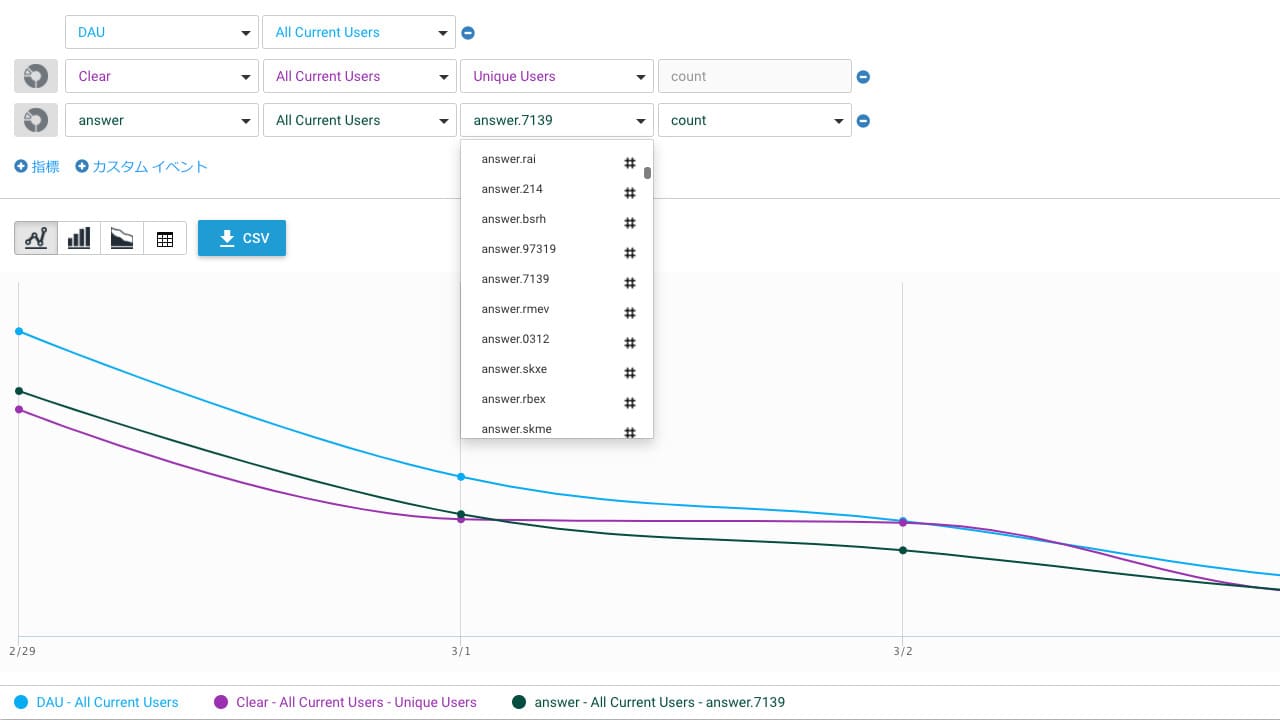Switch to the bar chart view icon
This screenshot has width=1280, height=720.
[x=79, y=238]
